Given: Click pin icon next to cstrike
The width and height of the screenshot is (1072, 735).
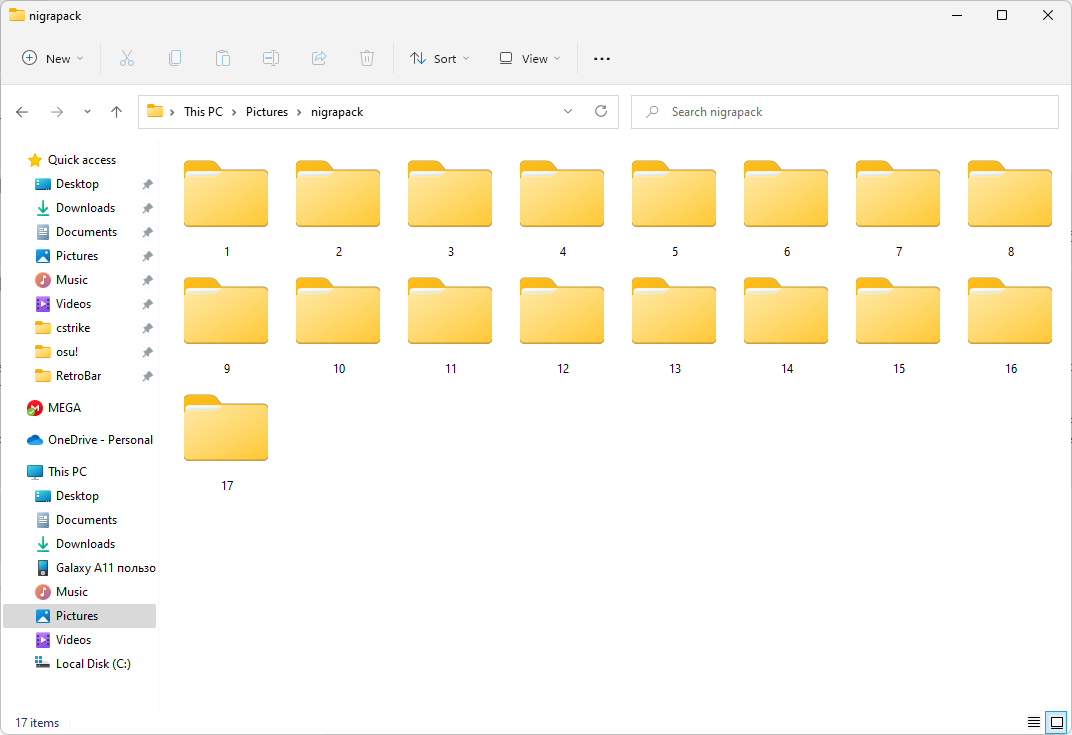Looking at the screenshot, I should 147,328.
